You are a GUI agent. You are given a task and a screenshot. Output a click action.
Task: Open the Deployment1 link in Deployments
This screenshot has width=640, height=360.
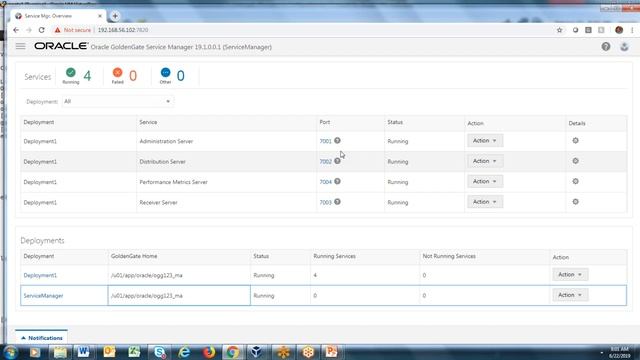tap(40, 275)
